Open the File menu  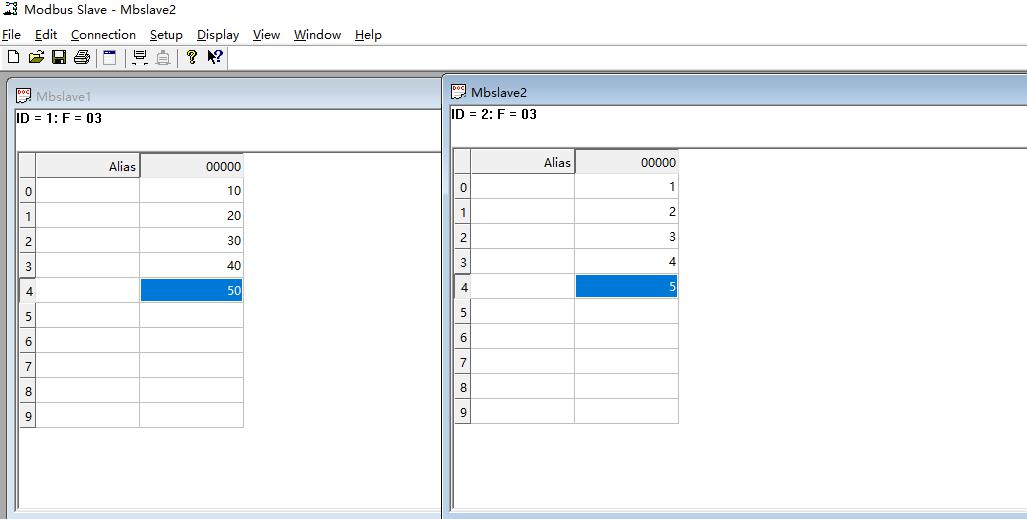(x=12, y=35)
